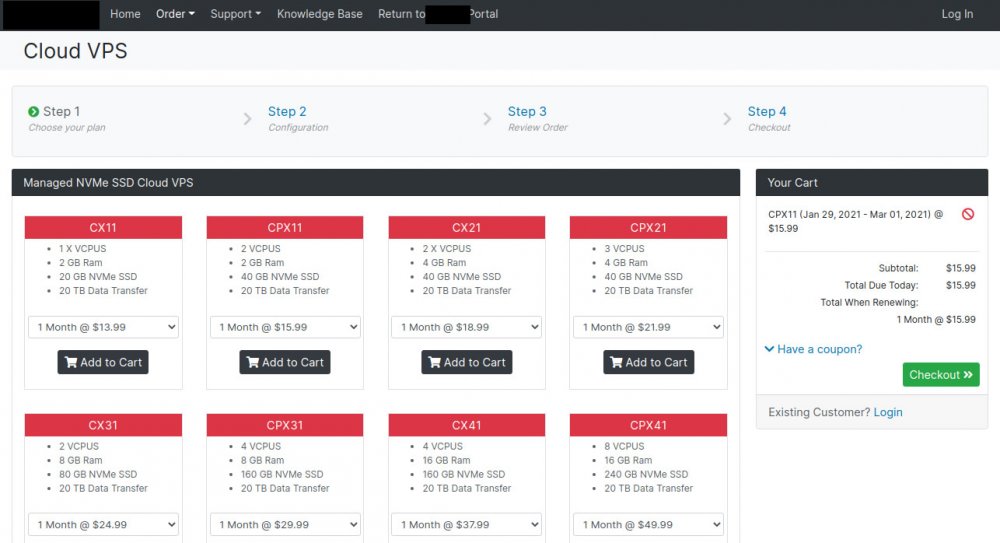The image size is (1000, 543).
Task: Open the CPX11 billing cycle dropdown
Action: [285, 327]
